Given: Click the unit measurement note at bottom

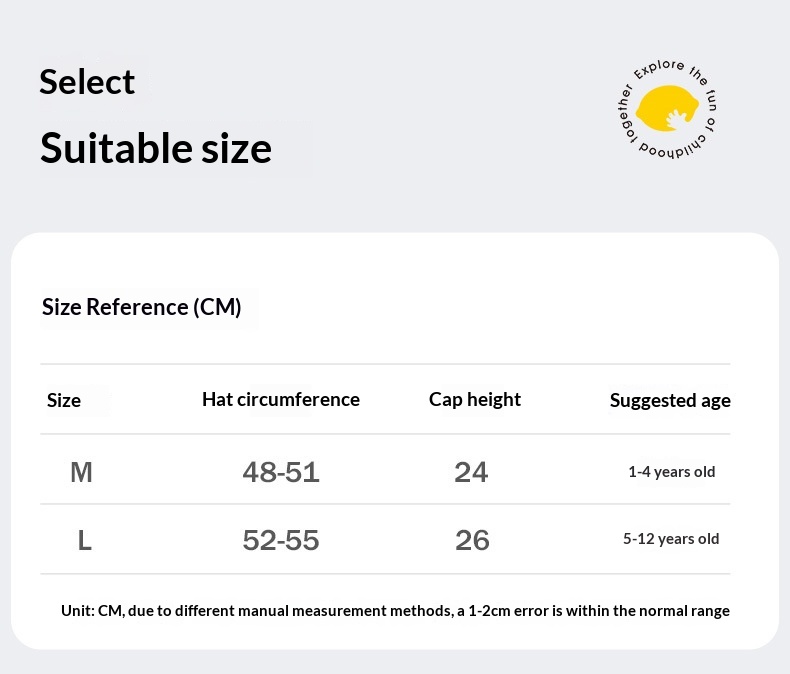Looking at the screenshot, I should 396,611.
